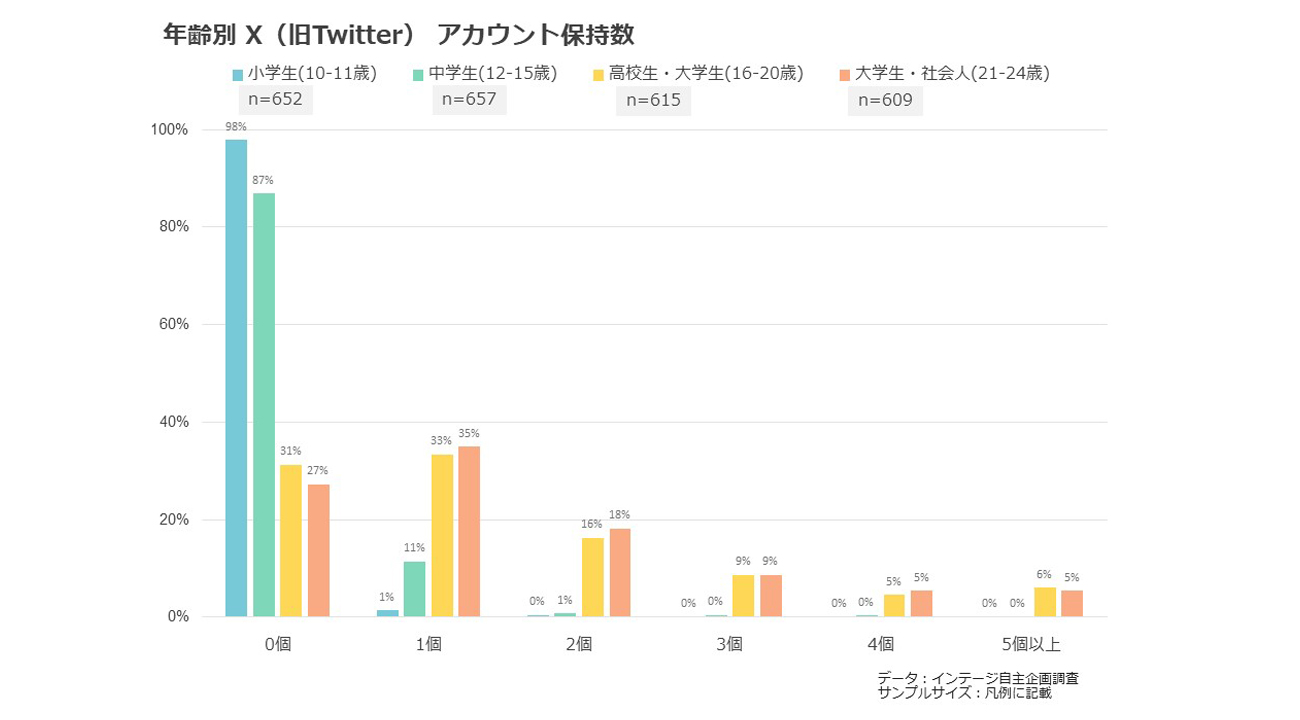Click the 87% green bar for 0個
Image resolution: width=1300 pixels, height=720 pixels.
pyautogui.click(x=264, y=405)
